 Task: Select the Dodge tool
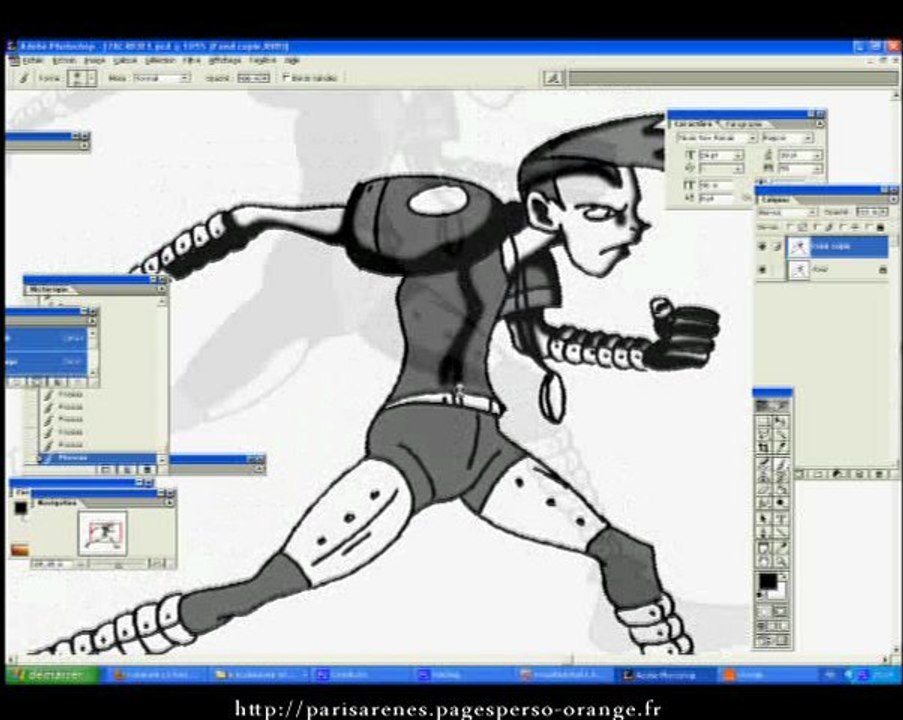click(780, 503)
